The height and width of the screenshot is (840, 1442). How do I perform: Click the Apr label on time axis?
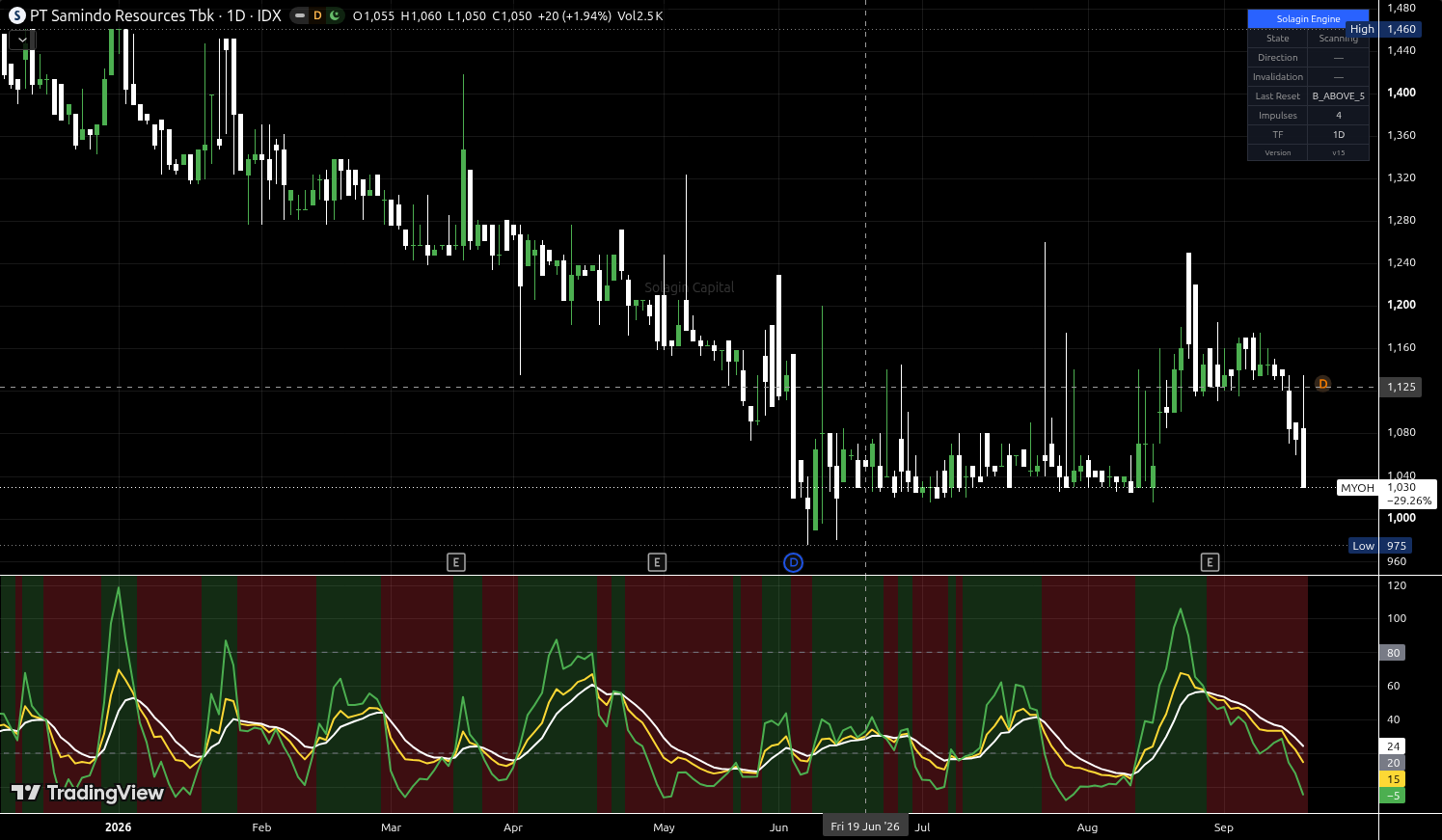pos(513,827)
